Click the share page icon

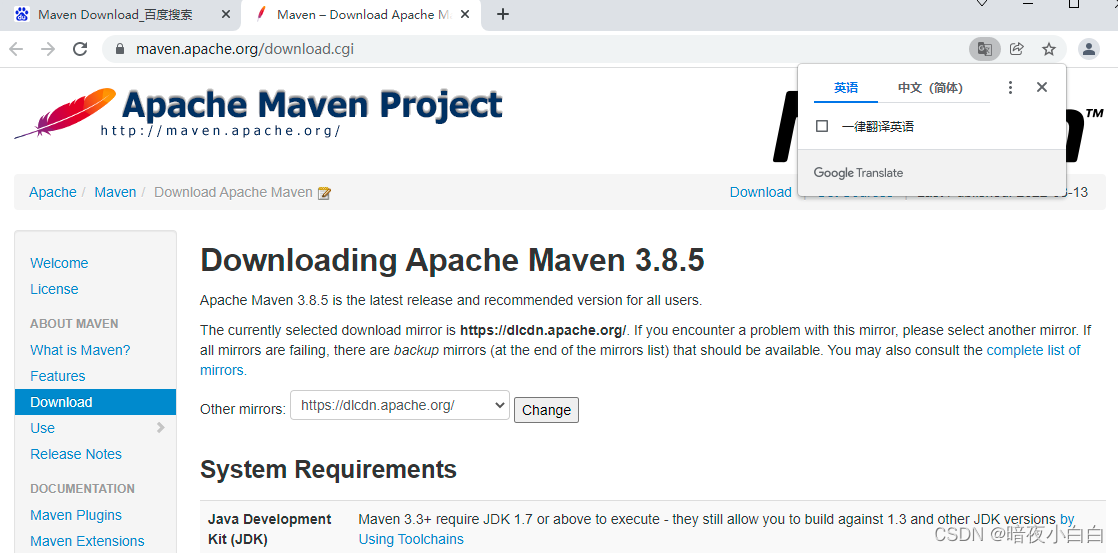1017,49
